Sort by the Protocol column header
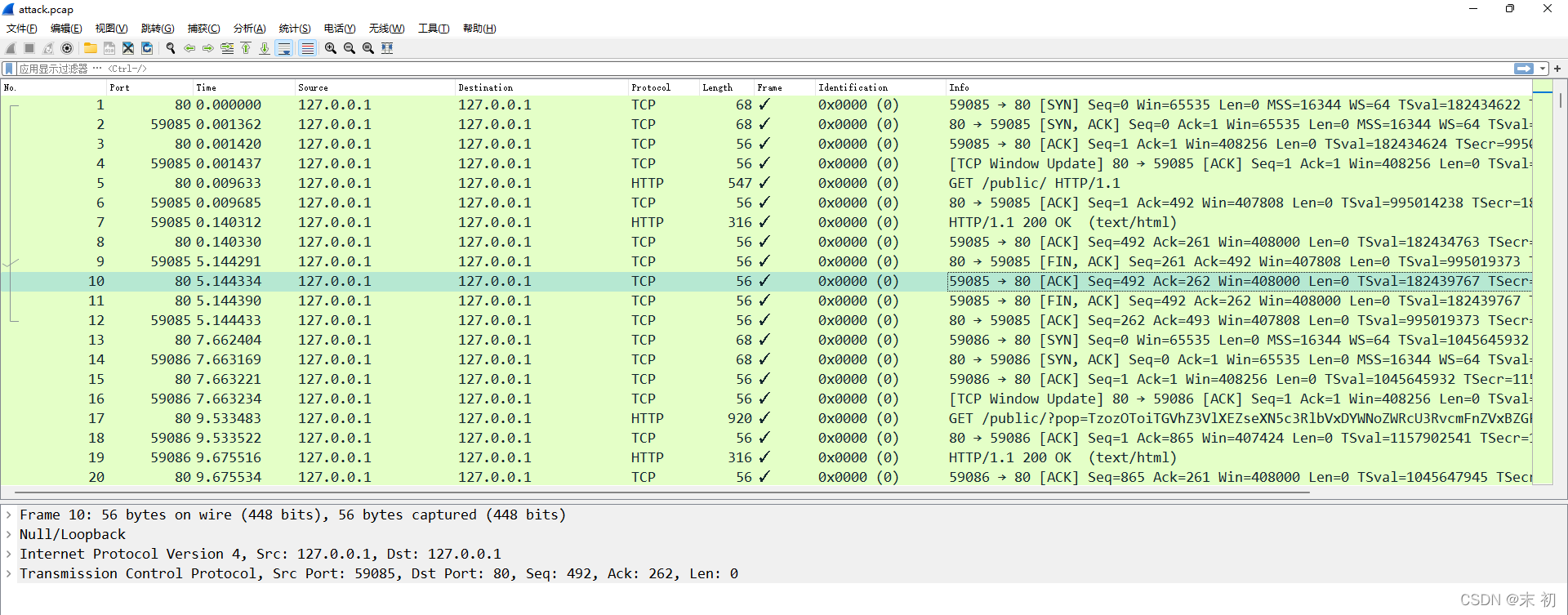This screenshot has width=1568, height=615. point(663,87)
